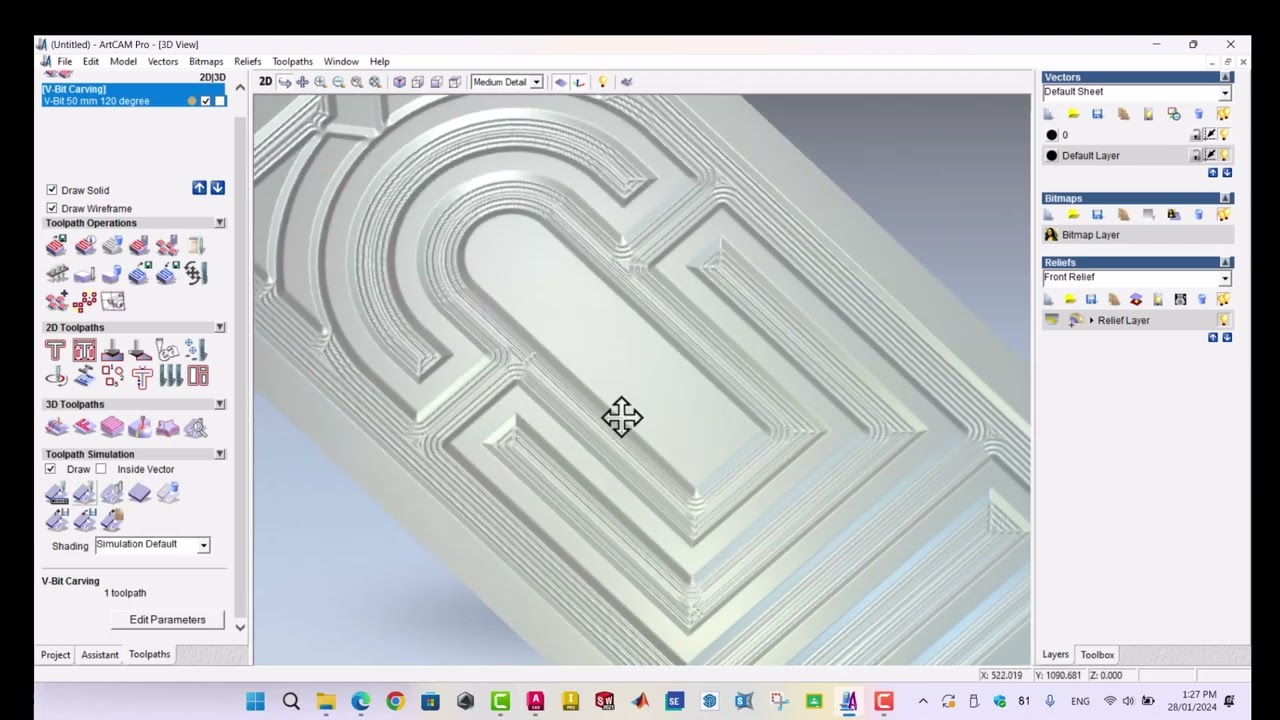Toggle visibility bulb for Default Layer
This screenshot has height=720, width=1280.
[x=1225, y=155]
